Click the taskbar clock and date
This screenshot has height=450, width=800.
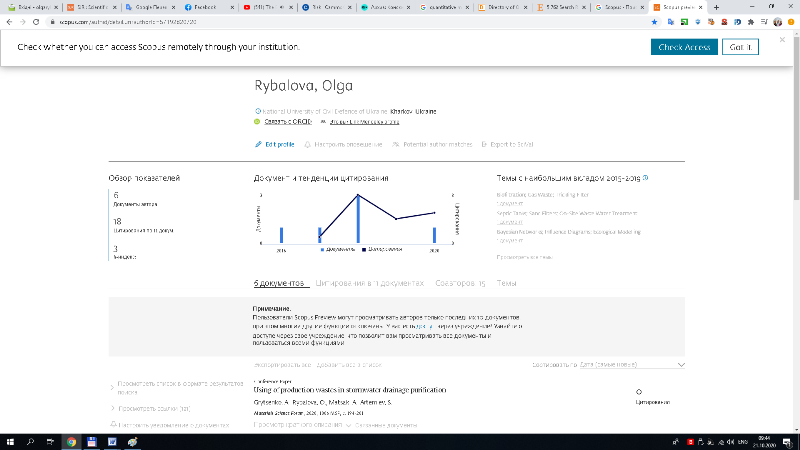pos(764,442)
